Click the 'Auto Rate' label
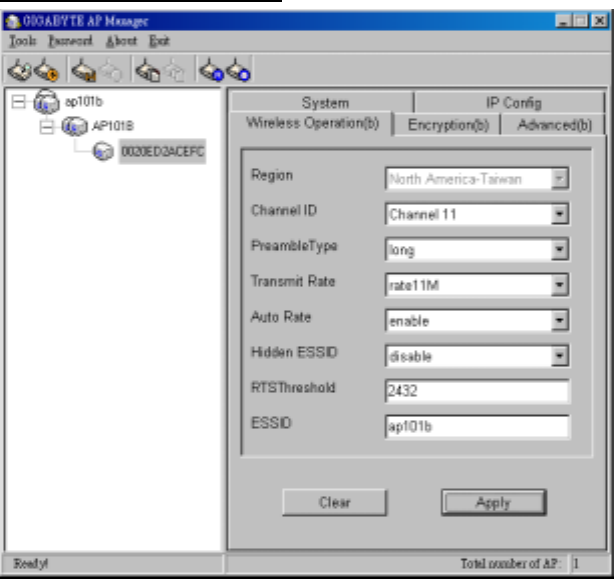 click(281, 317)
